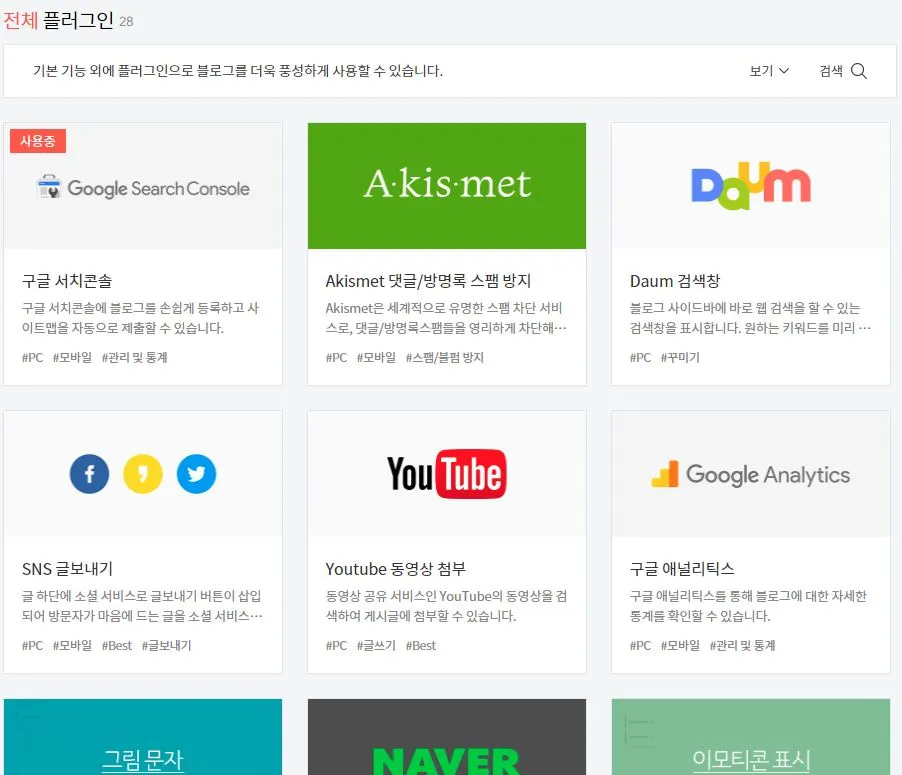Click #PC tag under Akismet card
This screenshot has width=902, height=775.
coord(337,357)
